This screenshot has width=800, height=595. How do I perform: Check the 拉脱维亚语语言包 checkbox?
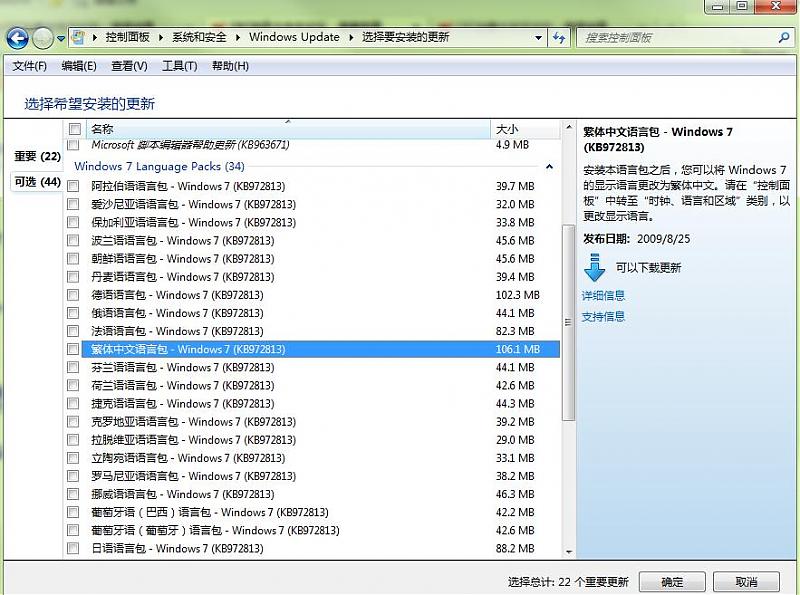[73, 440]
